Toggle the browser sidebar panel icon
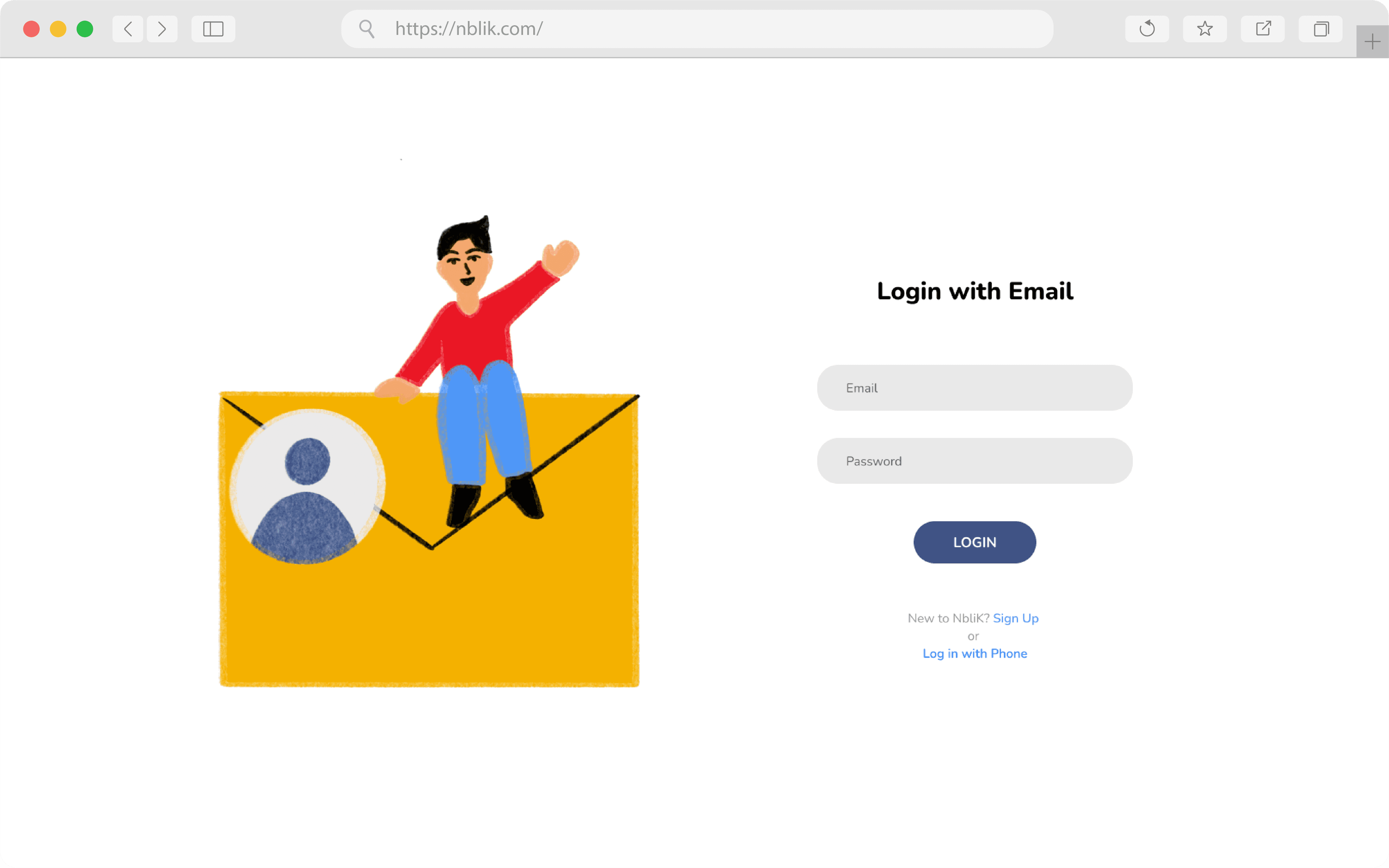The width and height of the screenshot is (1389, 868). pyautogui.click(x=213, y=29)
